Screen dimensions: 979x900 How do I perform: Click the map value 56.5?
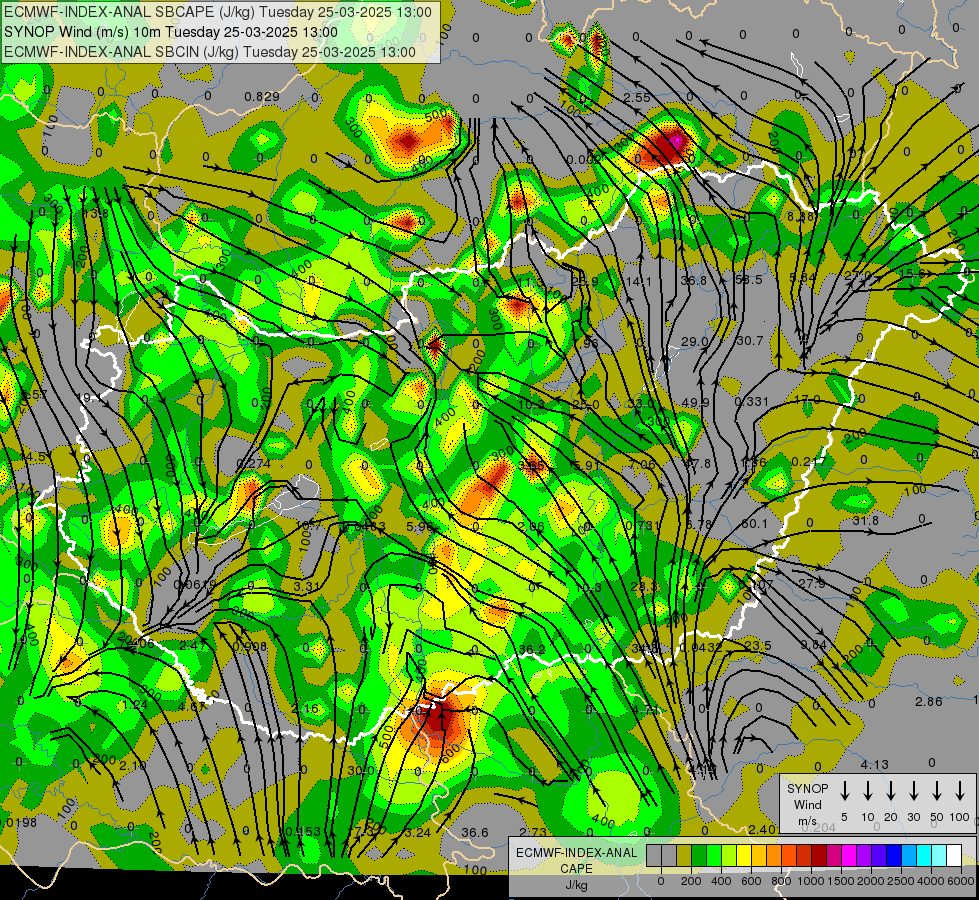click(x=749, y=280)
